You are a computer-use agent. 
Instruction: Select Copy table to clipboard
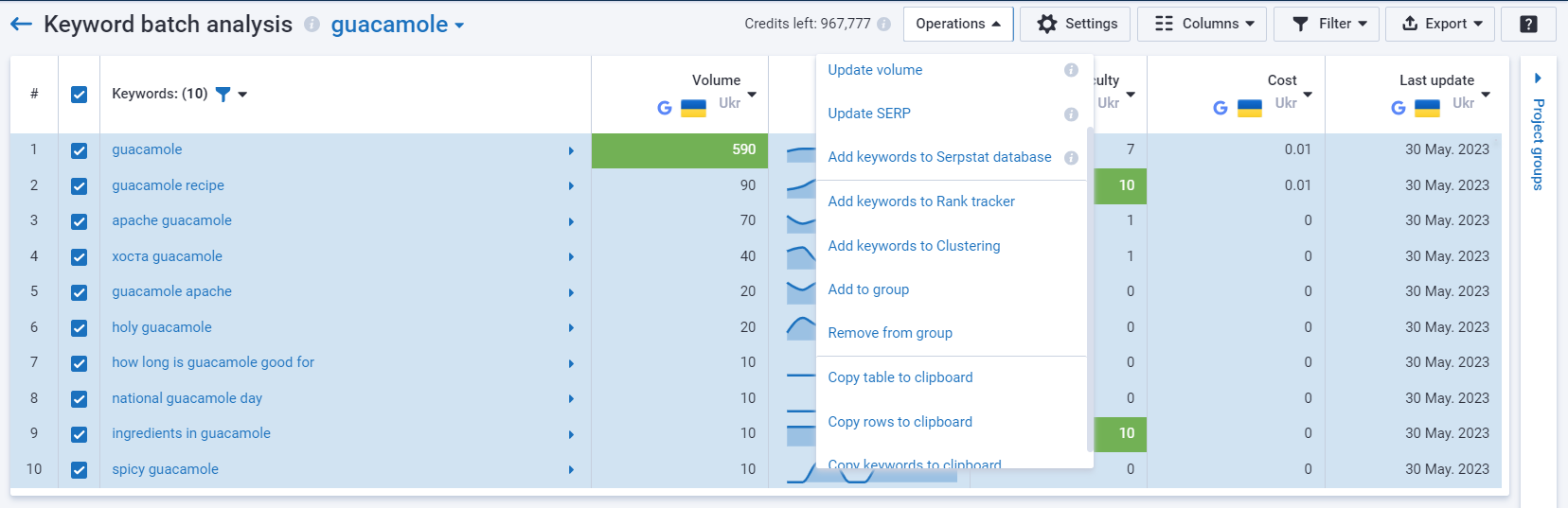[900, 377]
